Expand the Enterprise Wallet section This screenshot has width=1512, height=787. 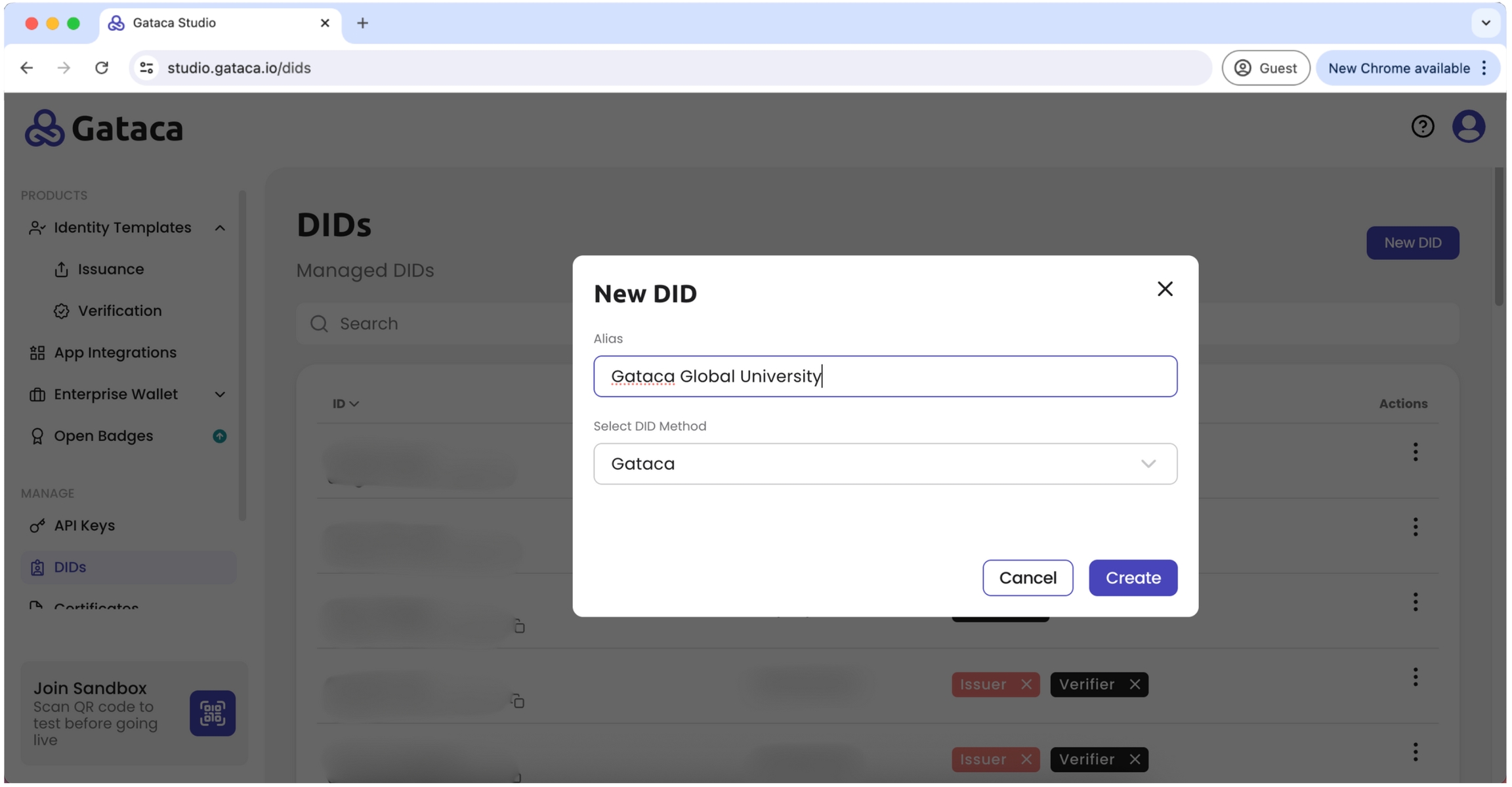pyautogui.click(x=220, y=394)
